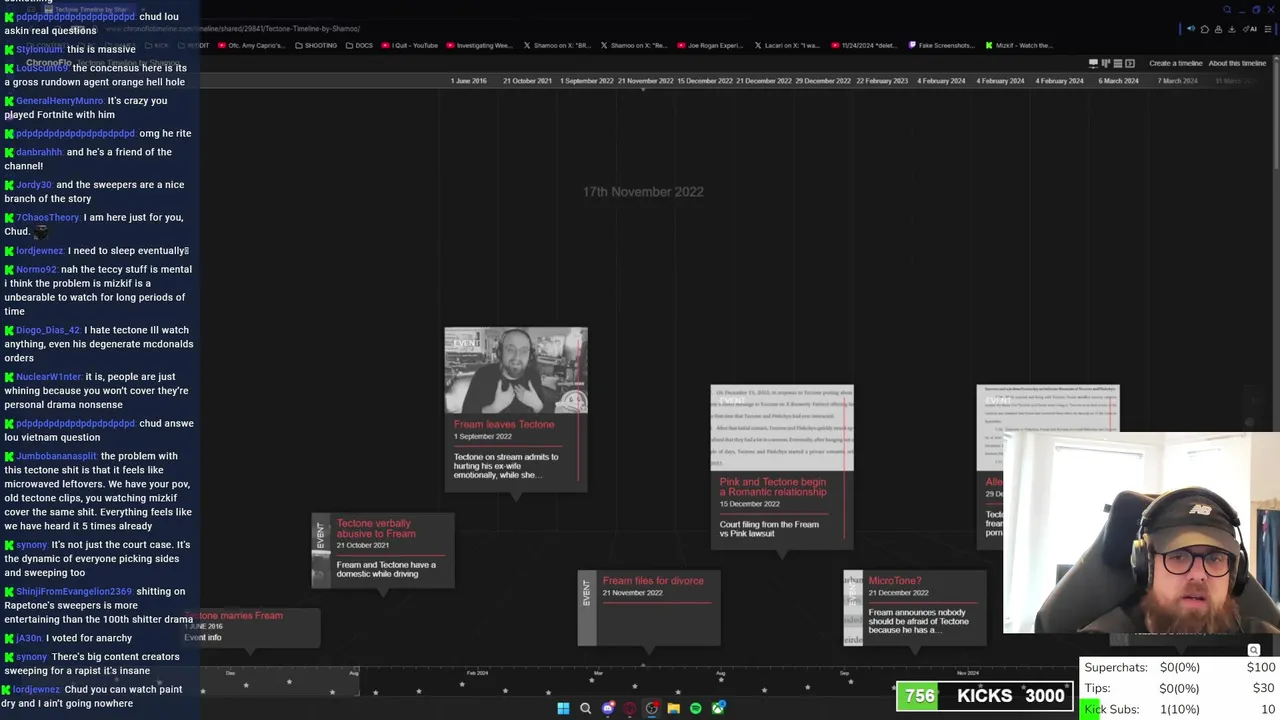Open Windows taskbar search
This screenshot has width=1280, height=720.
(585, 709)
